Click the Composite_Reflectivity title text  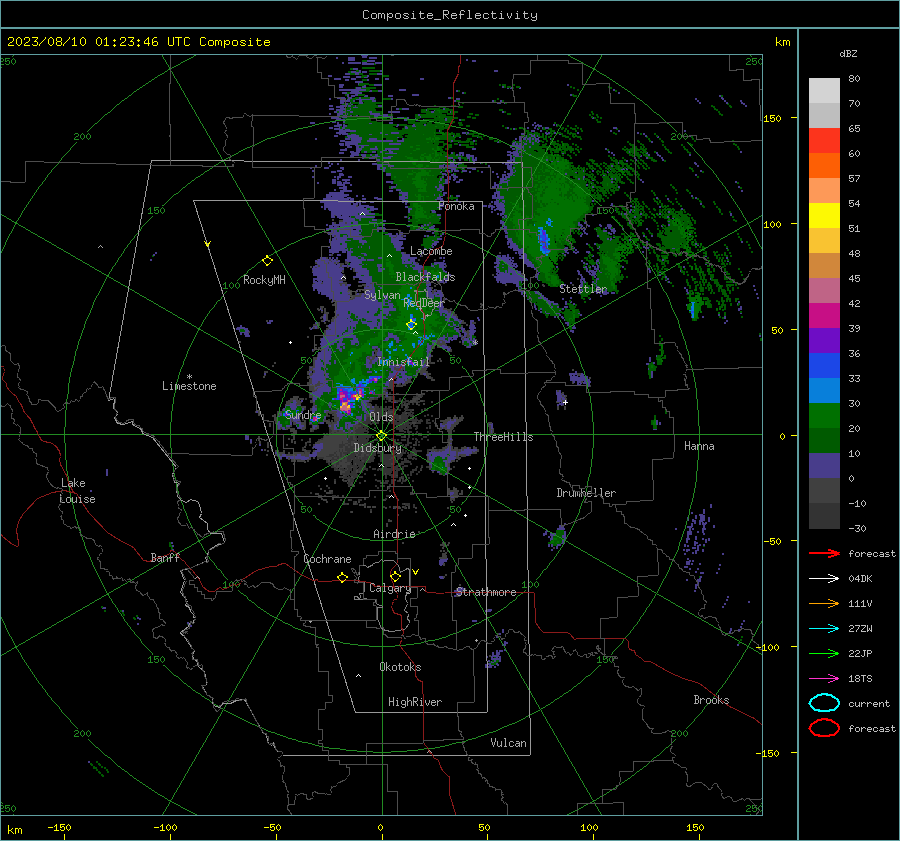tap(450, 15)
